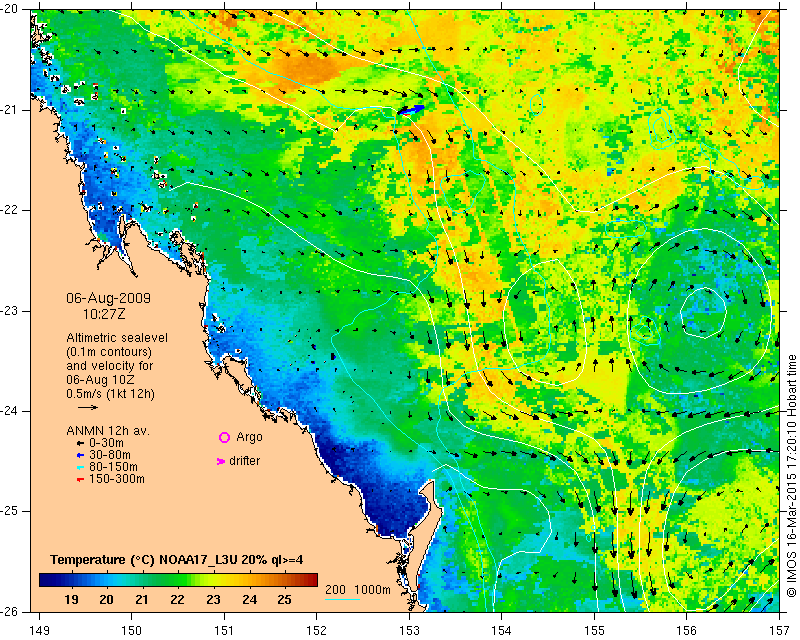Click the '(0.1m contours)' legend line
The image size is (800, 640).
pyautogui.click(x=108, y=352)
